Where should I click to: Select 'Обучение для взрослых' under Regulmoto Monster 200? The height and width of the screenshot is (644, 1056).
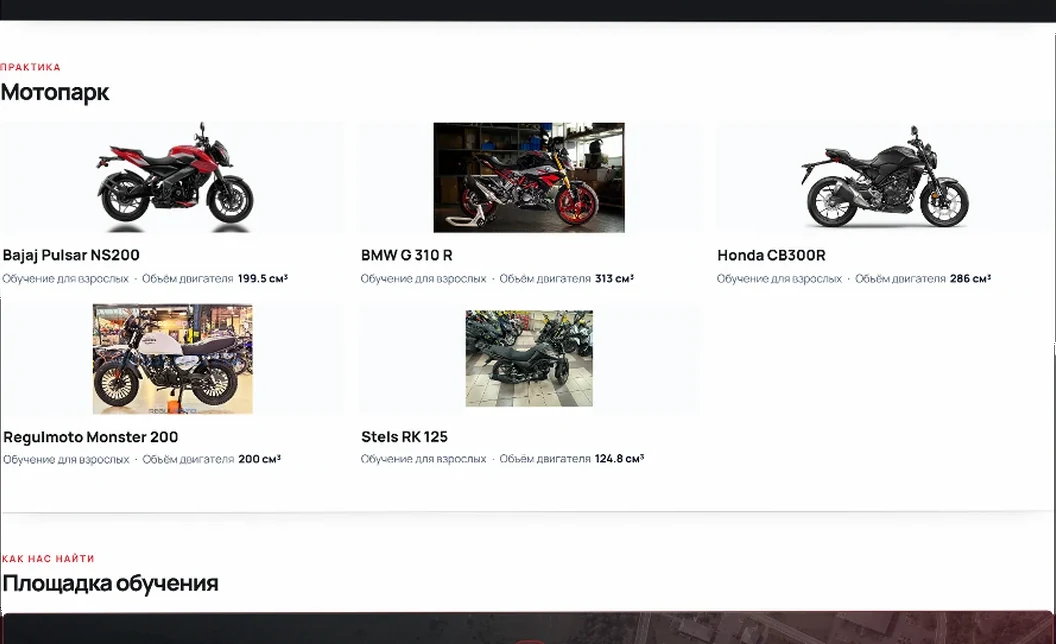pyautogui.click(x=66, y=459)
